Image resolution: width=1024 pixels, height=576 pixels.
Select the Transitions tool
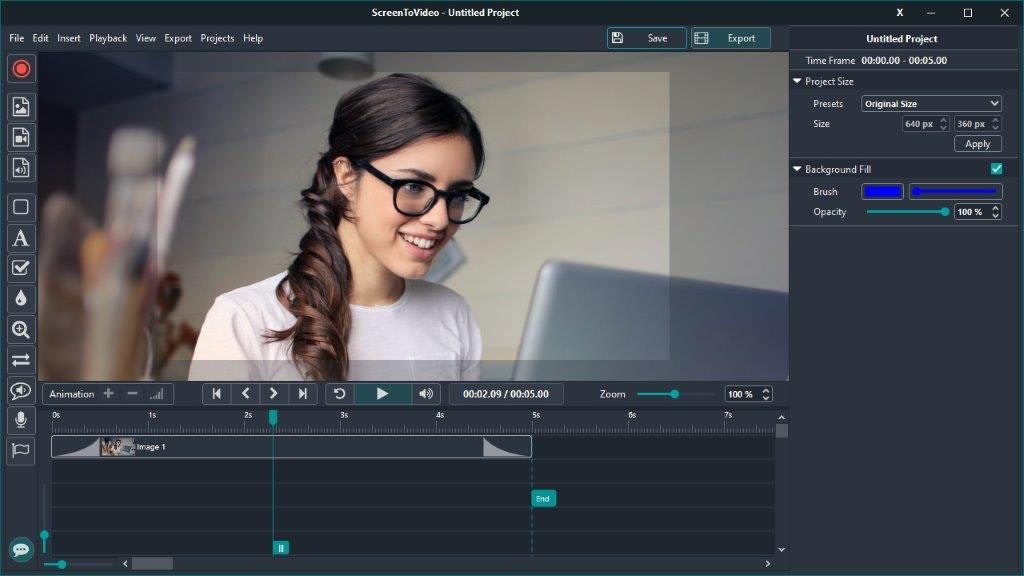21,359
